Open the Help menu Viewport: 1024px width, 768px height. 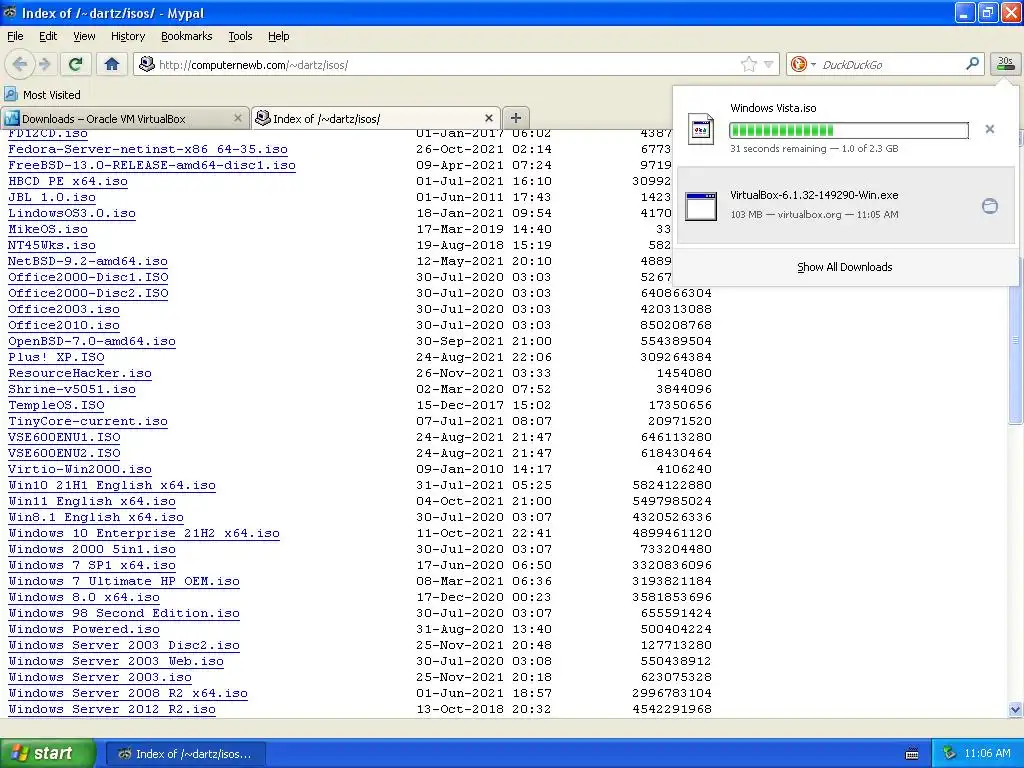click(x=278, y=36)
